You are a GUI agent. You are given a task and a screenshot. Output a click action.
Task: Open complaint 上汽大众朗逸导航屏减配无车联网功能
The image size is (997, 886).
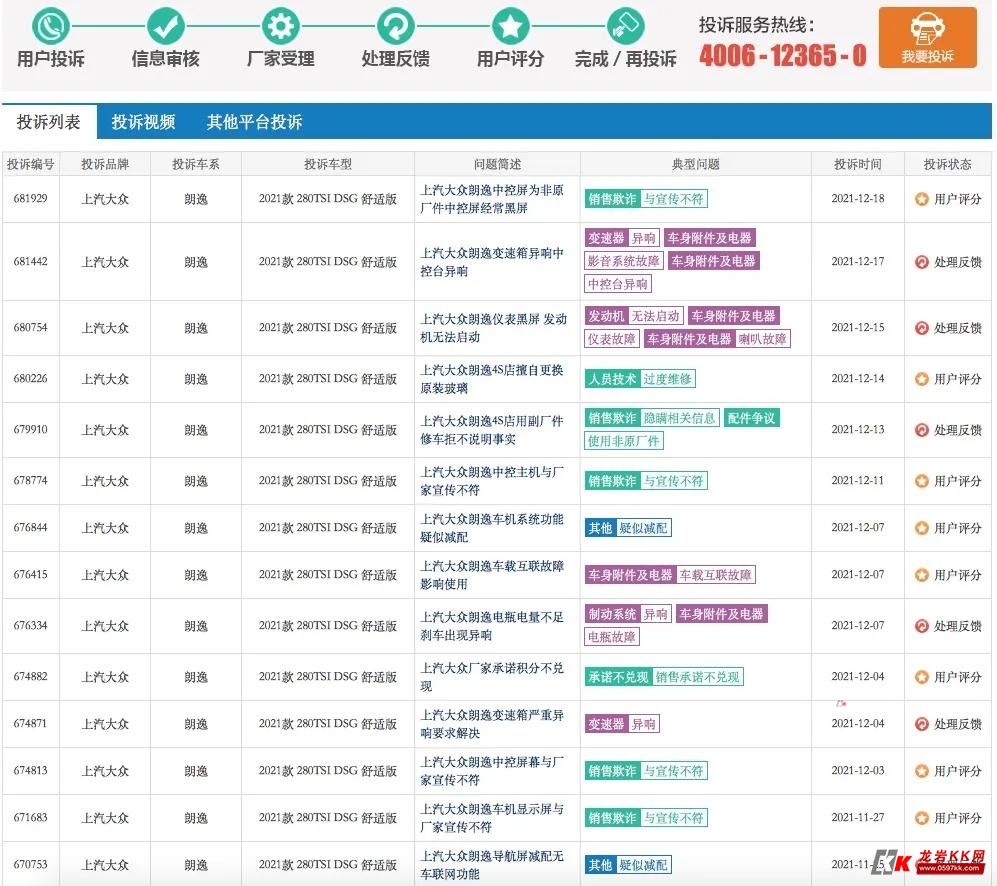click(x=492, y=865)
